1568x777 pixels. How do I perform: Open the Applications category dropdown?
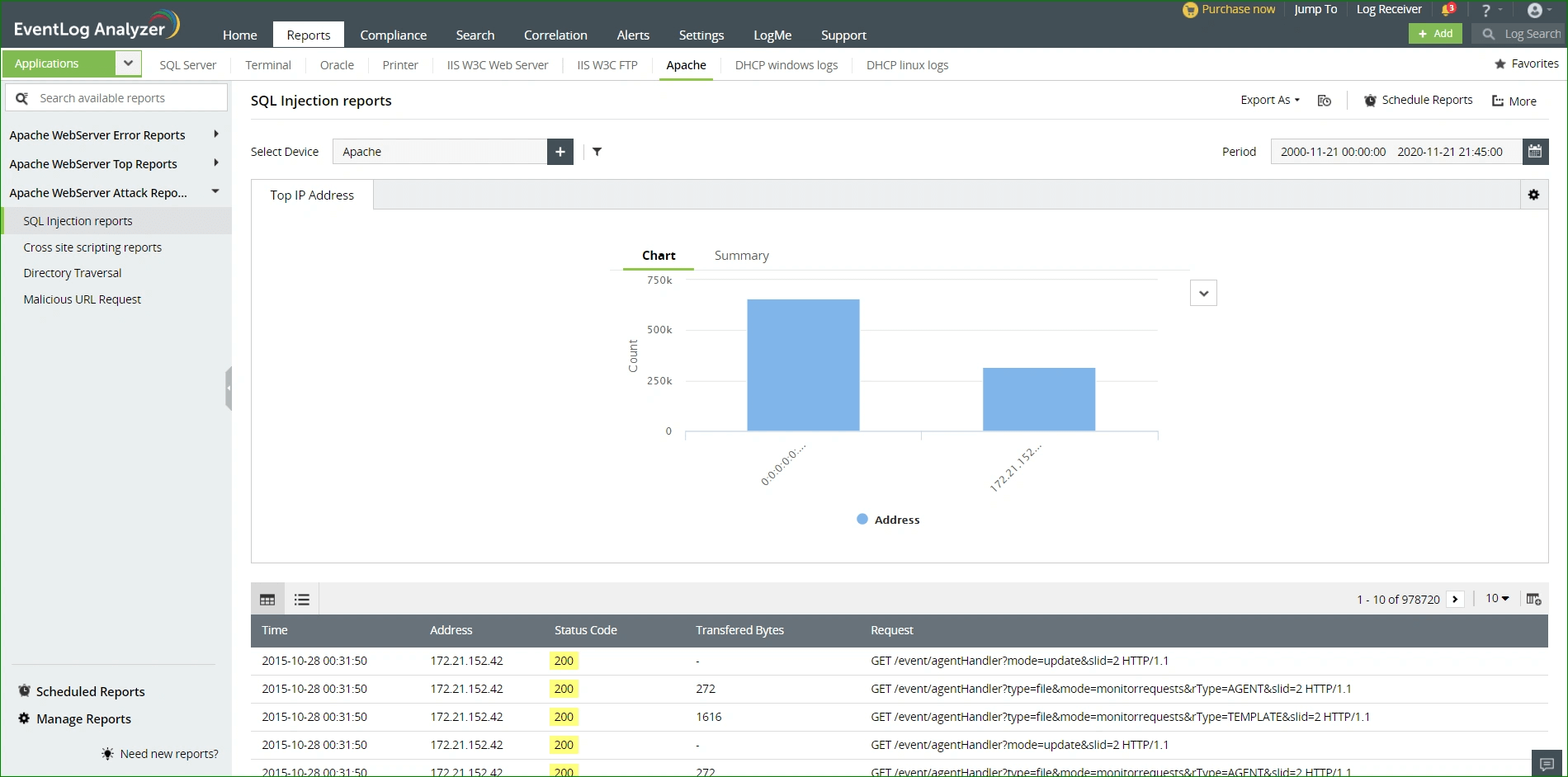coord(128,64)
